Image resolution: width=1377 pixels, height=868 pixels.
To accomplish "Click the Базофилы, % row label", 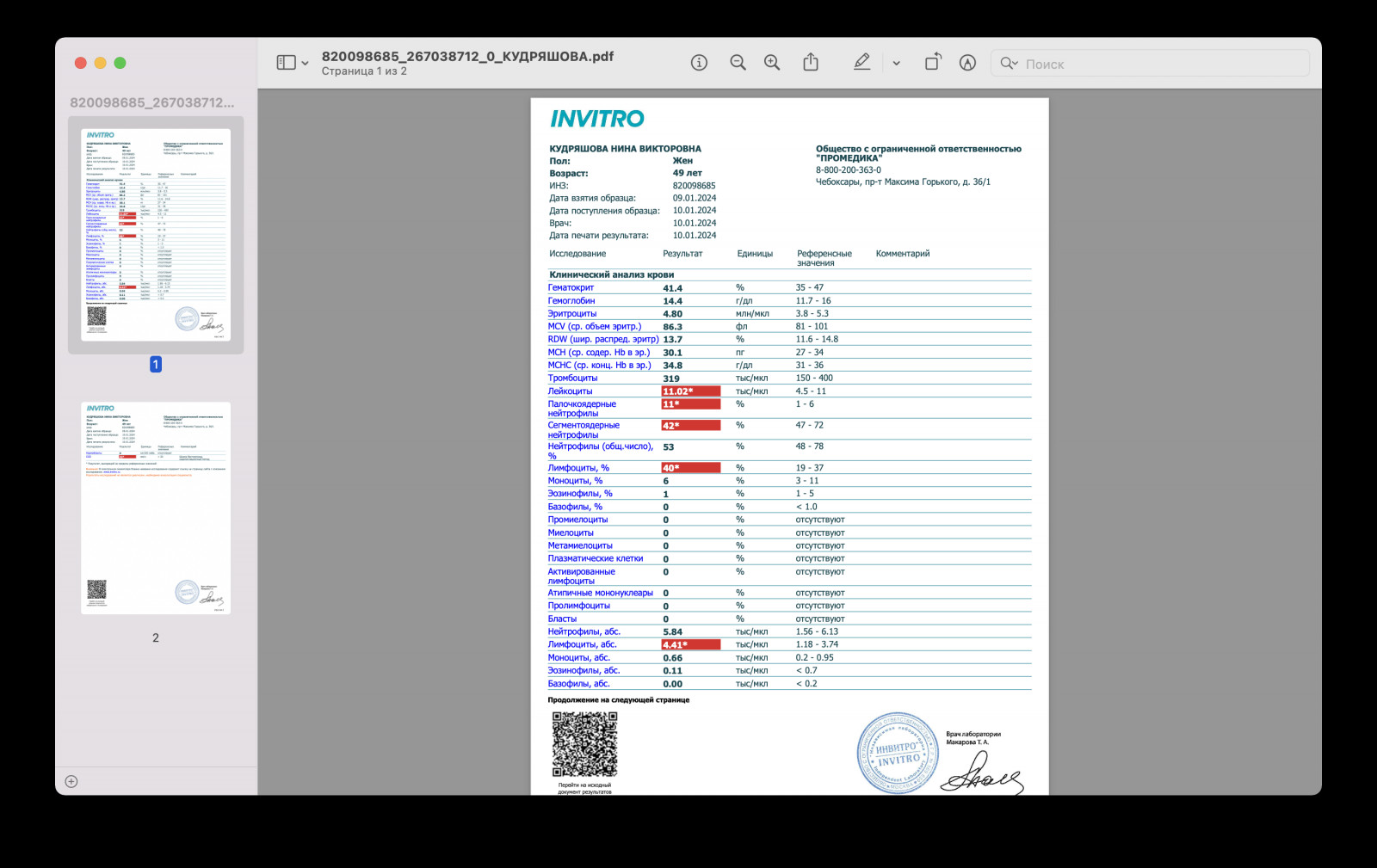I will tap(575, 507).
